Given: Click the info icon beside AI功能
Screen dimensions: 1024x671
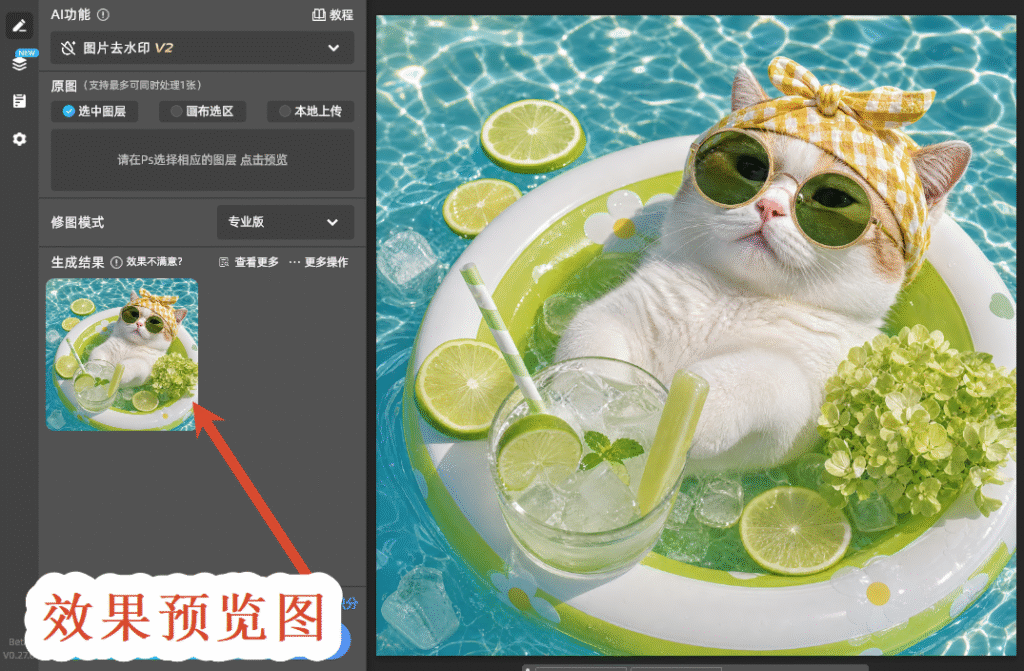Looking at the screenshot, I should 103,14.
